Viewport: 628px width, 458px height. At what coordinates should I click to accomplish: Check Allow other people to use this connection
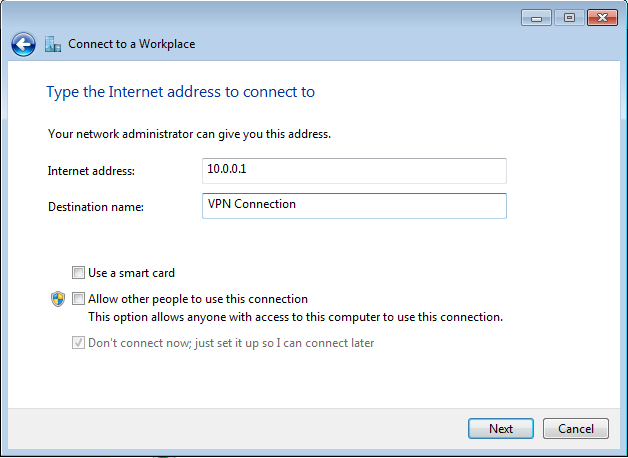78,299
